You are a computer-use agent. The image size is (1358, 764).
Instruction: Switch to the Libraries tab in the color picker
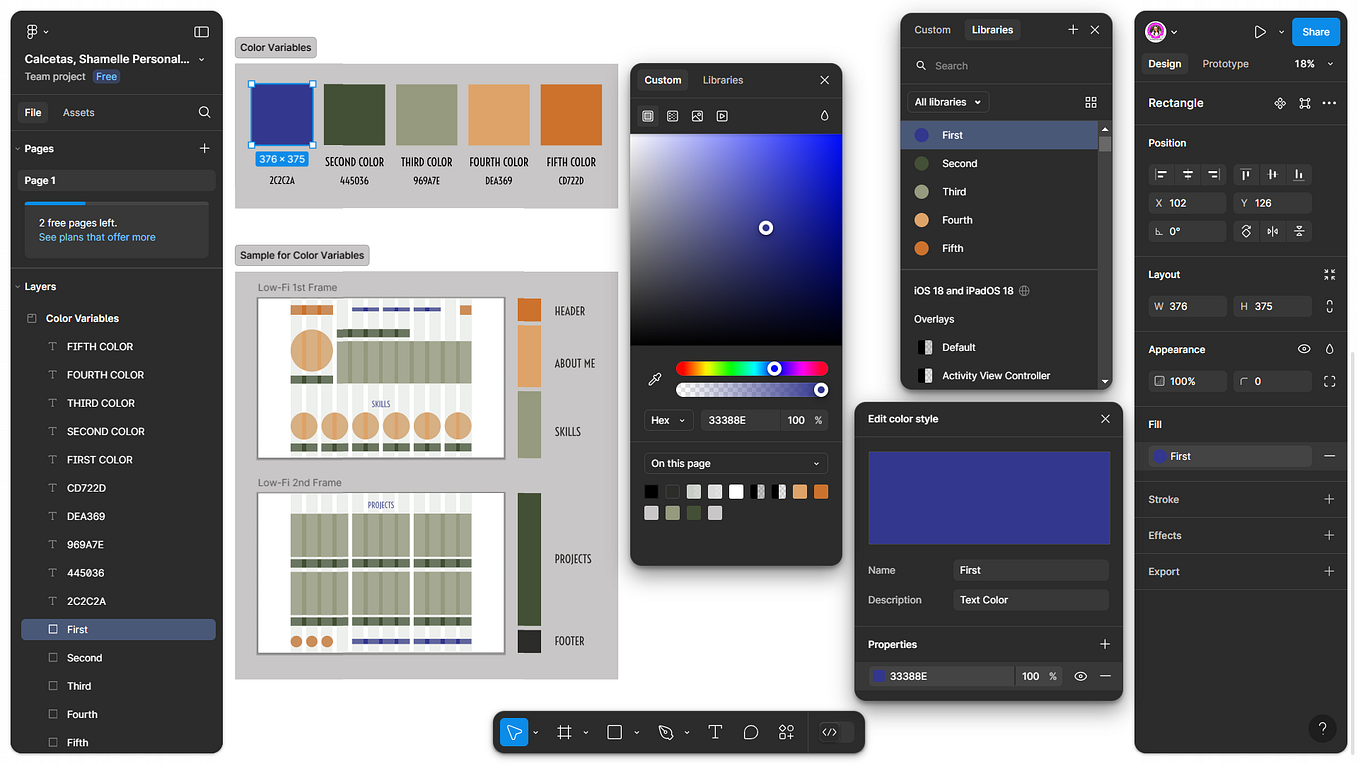722,80
